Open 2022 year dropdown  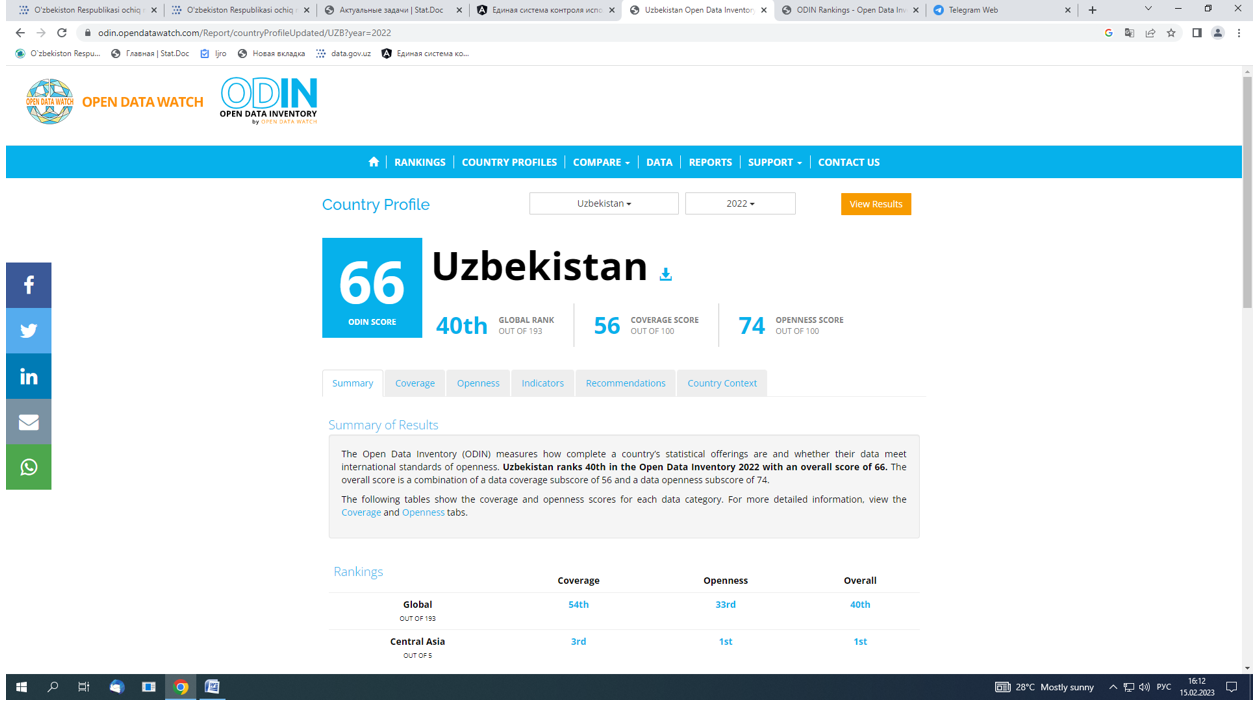740,204
